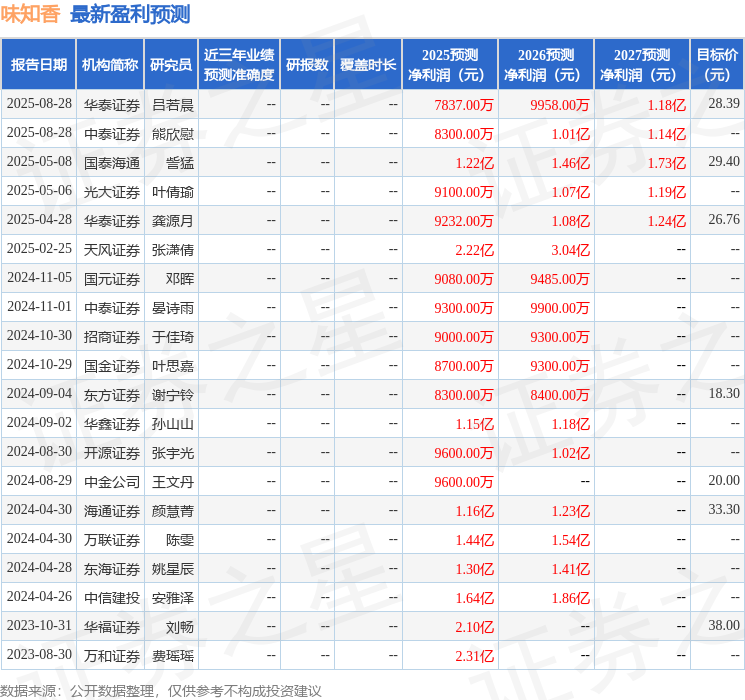Select the 华鑫证券 institution cell
The height and width of the screenshot is (700, 745).
click(x=112, y=424)
